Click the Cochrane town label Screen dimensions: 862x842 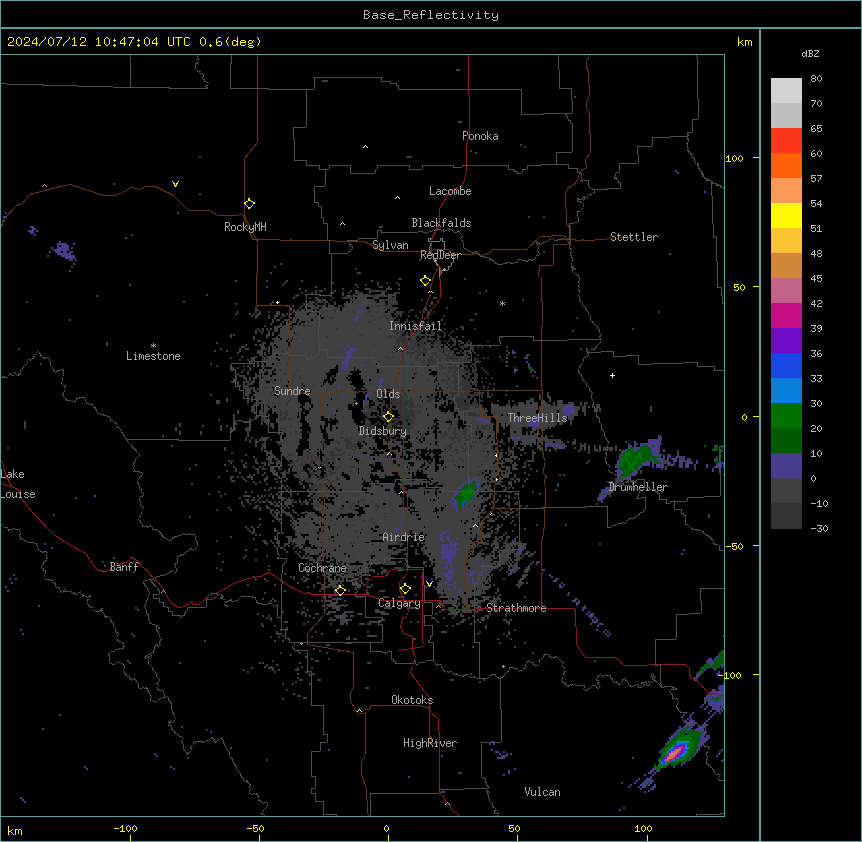pyautogui.click(x=322, y=568)
